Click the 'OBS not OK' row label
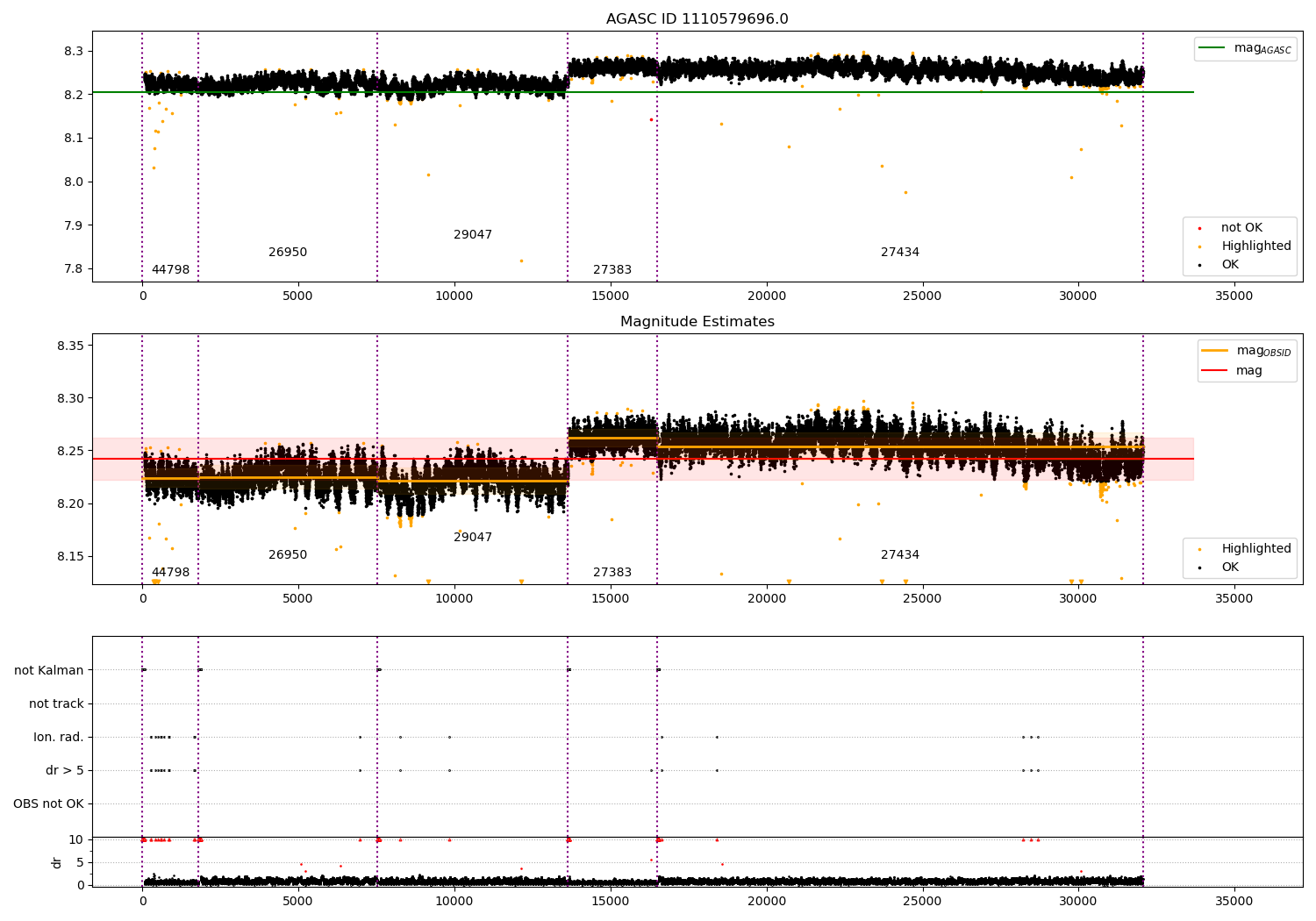The image size is (1316, 921). 48,804
